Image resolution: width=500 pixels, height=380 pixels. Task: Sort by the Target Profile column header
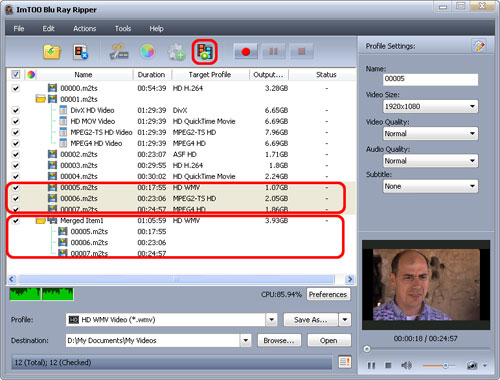coord(210,75)
